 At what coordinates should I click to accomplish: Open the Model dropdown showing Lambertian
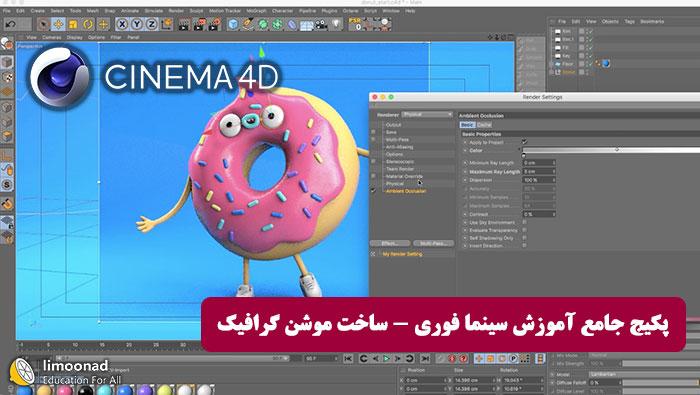(644, 374)
